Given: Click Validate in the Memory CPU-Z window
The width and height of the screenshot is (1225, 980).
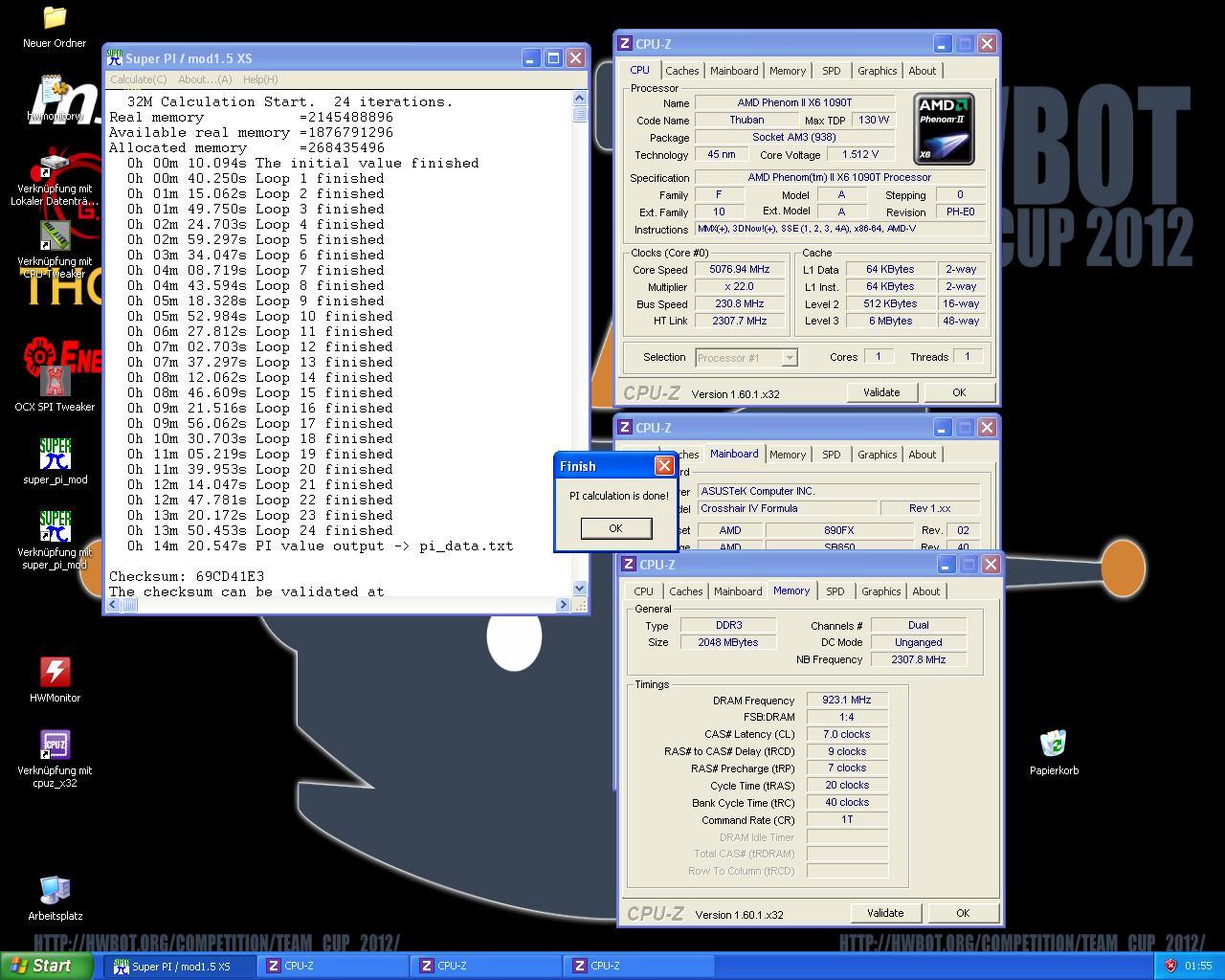Looking at the screenshot, I should (x=885, y=913).
